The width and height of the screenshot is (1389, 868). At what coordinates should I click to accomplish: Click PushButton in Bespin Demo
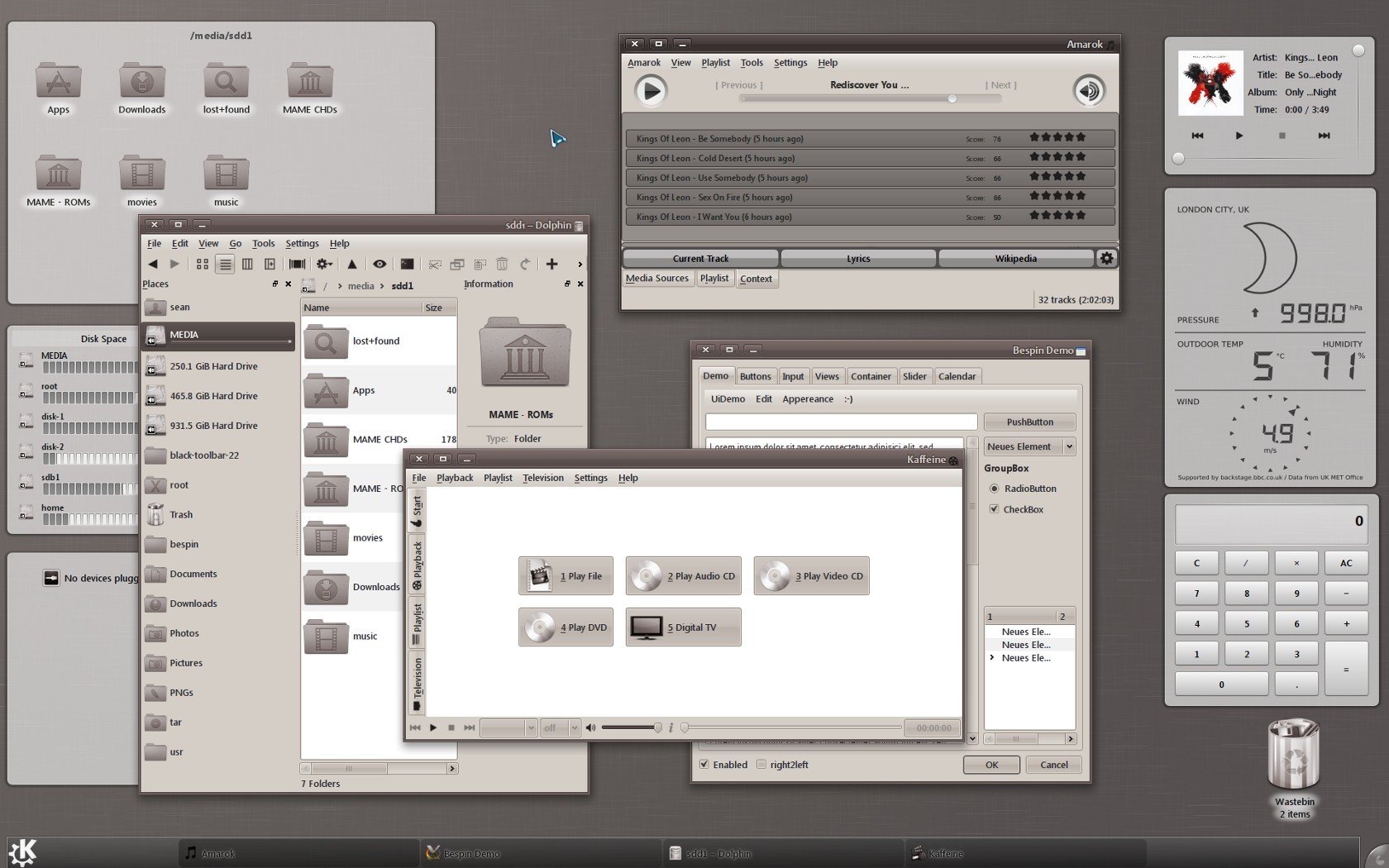[x=1029, y=422]
